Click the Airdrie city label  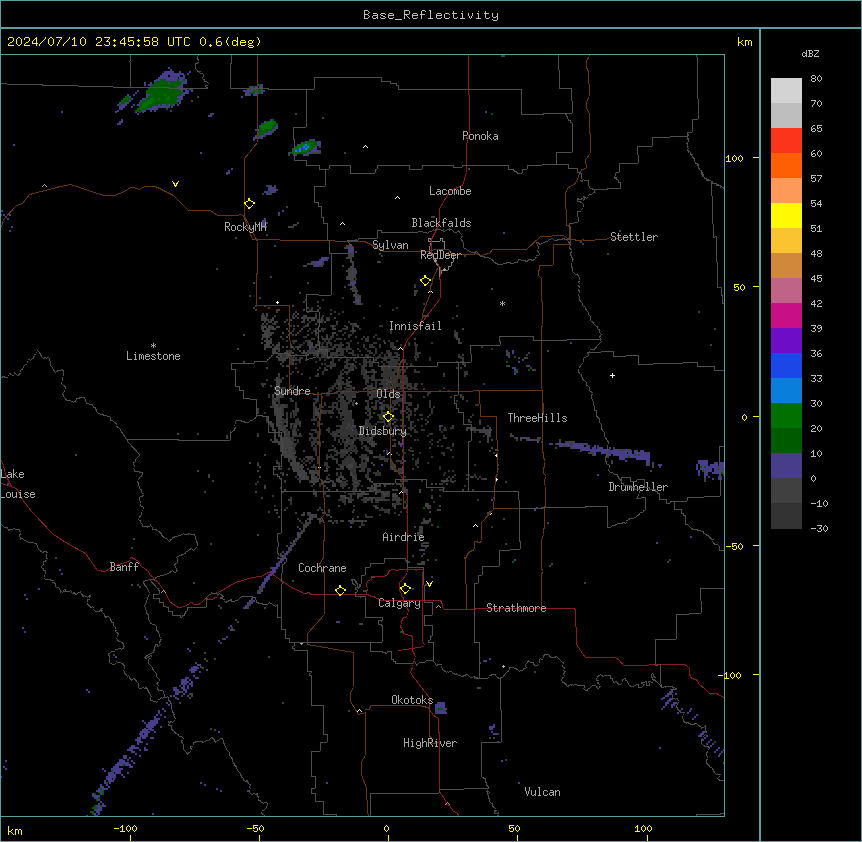(403, 537)
